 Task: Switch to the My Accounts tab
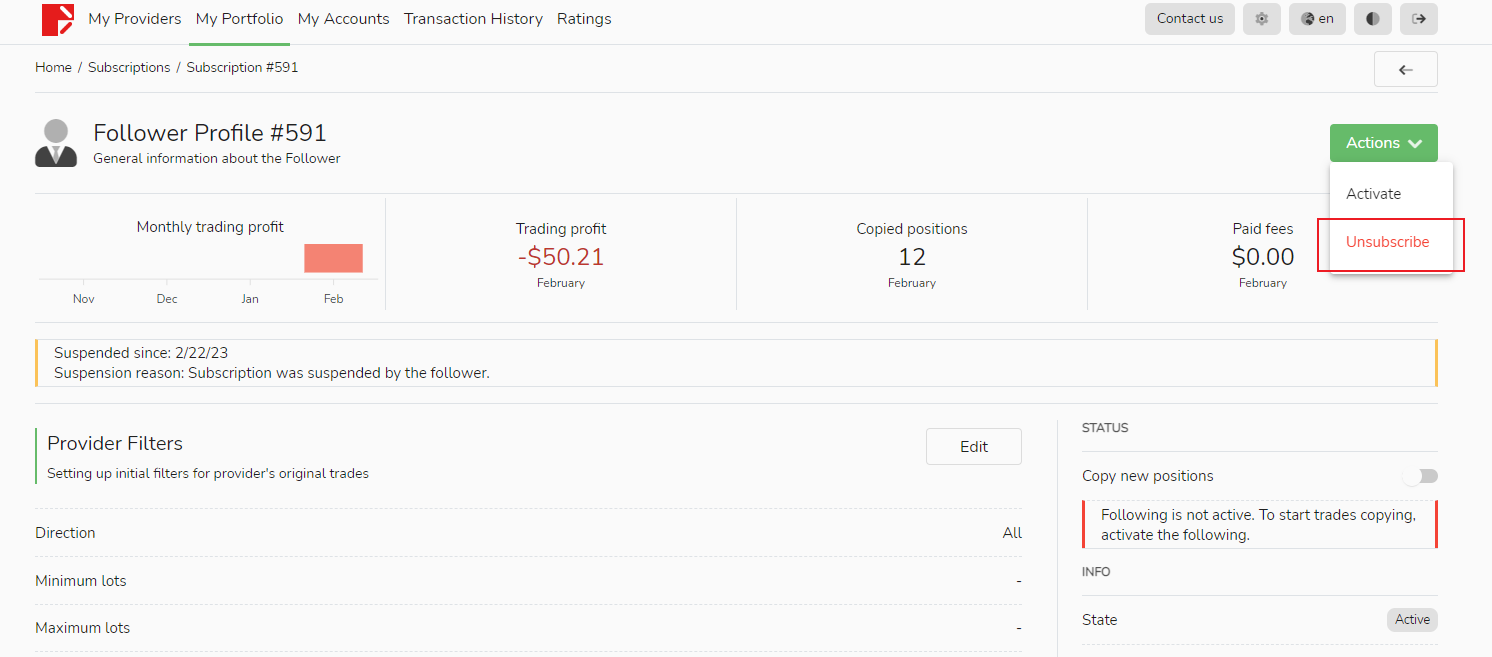(x=343, y=19)
